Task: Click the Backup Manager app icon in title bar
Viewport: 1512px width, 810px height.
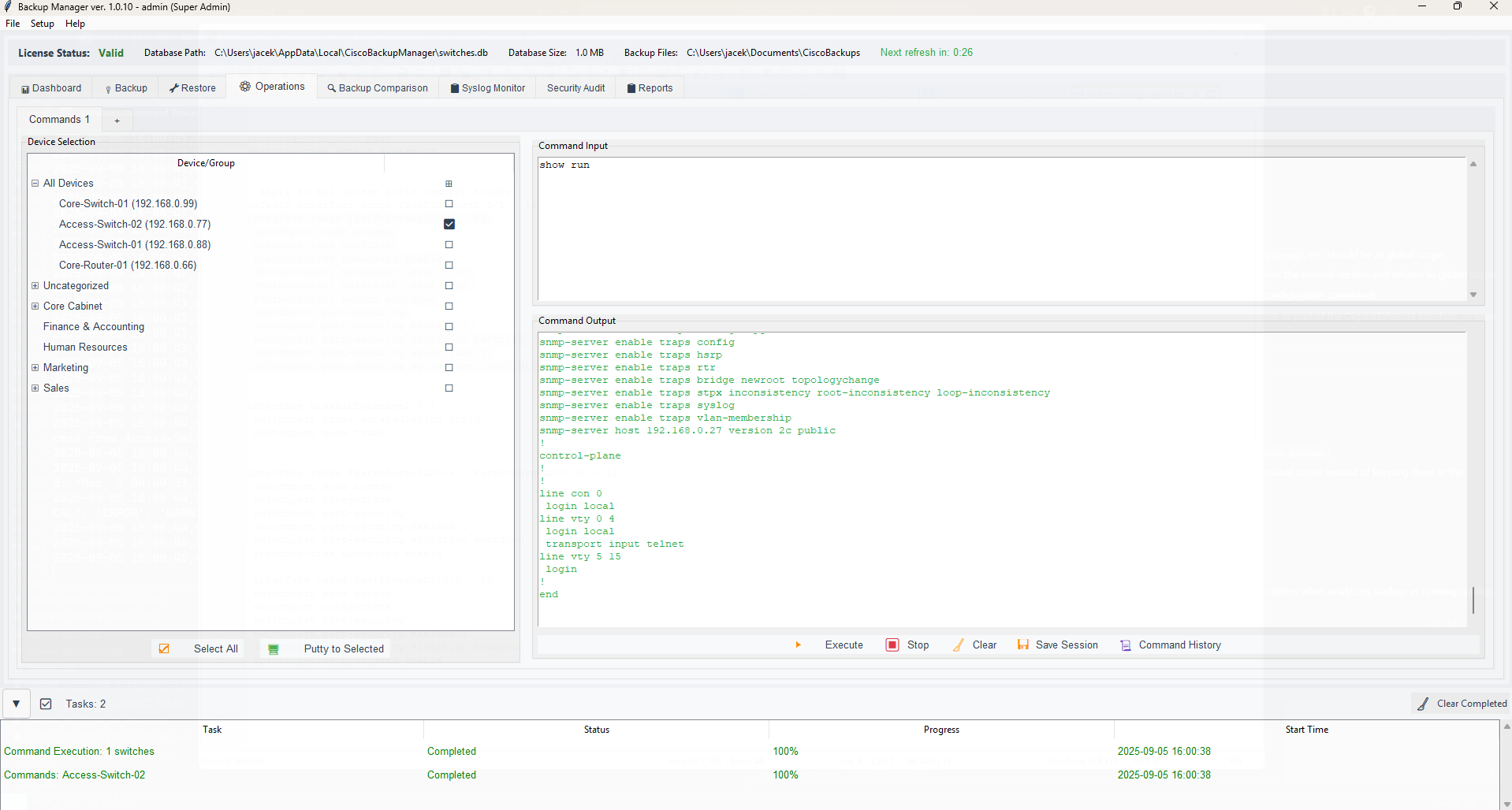Action: coord(8,6)
